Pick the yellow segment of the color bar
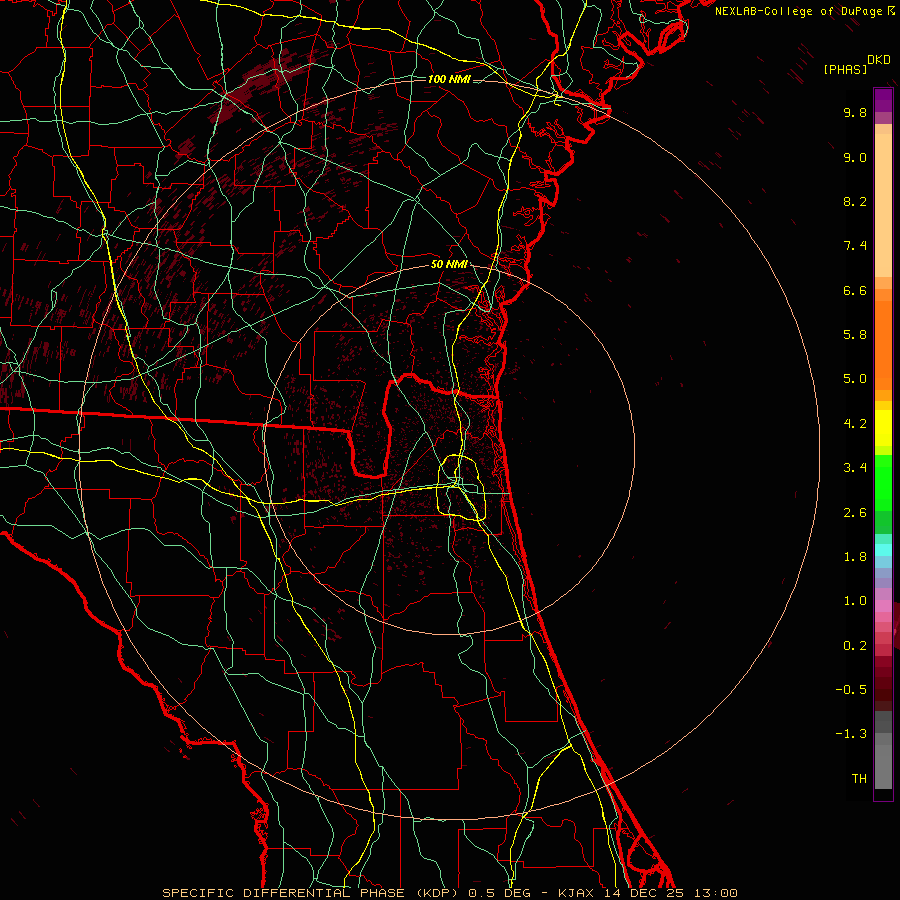This screenshot has height=900, width=900. [x=883, y=428]
